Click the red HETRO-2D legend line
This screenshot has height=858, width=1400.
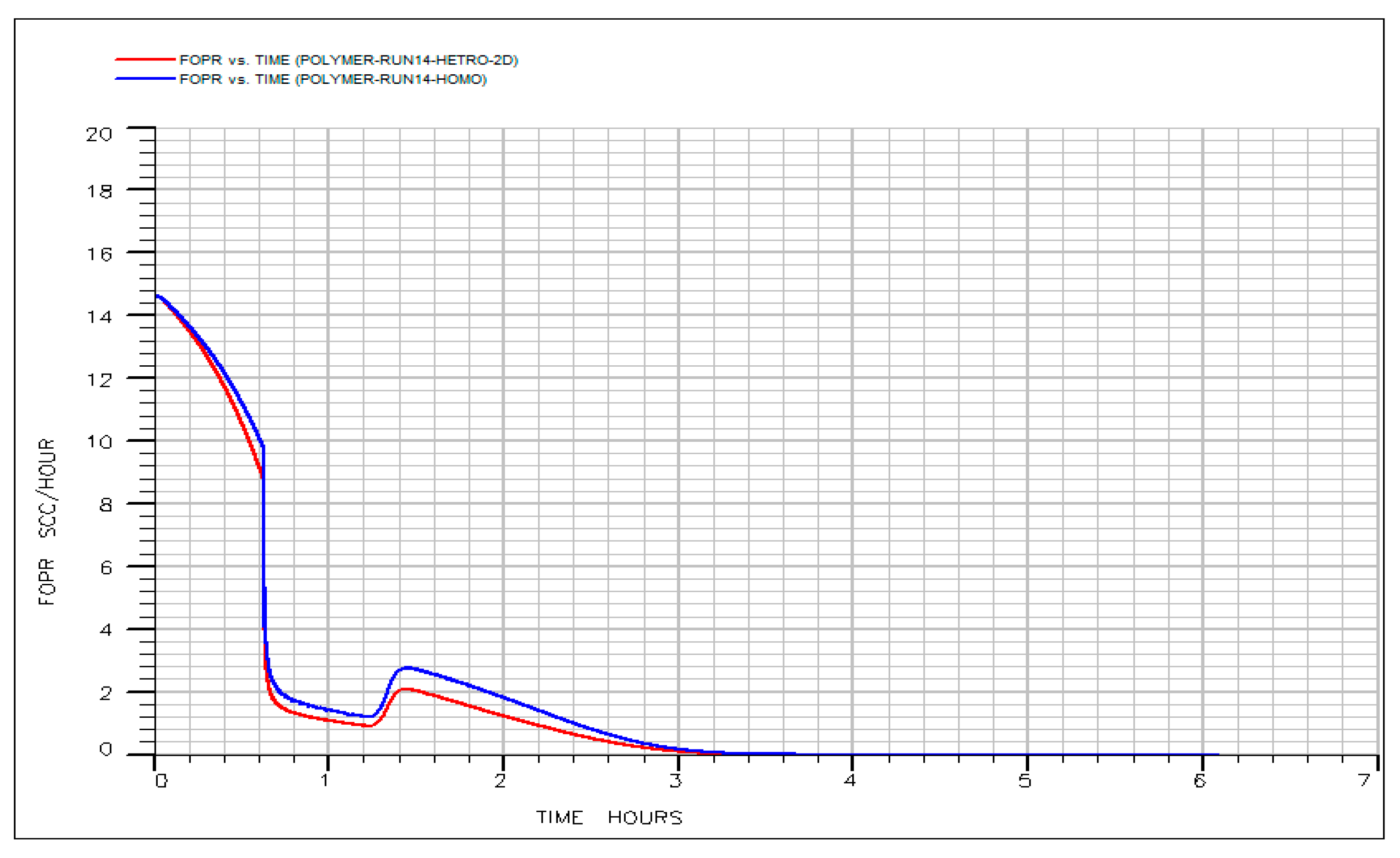tap(145, 59)
